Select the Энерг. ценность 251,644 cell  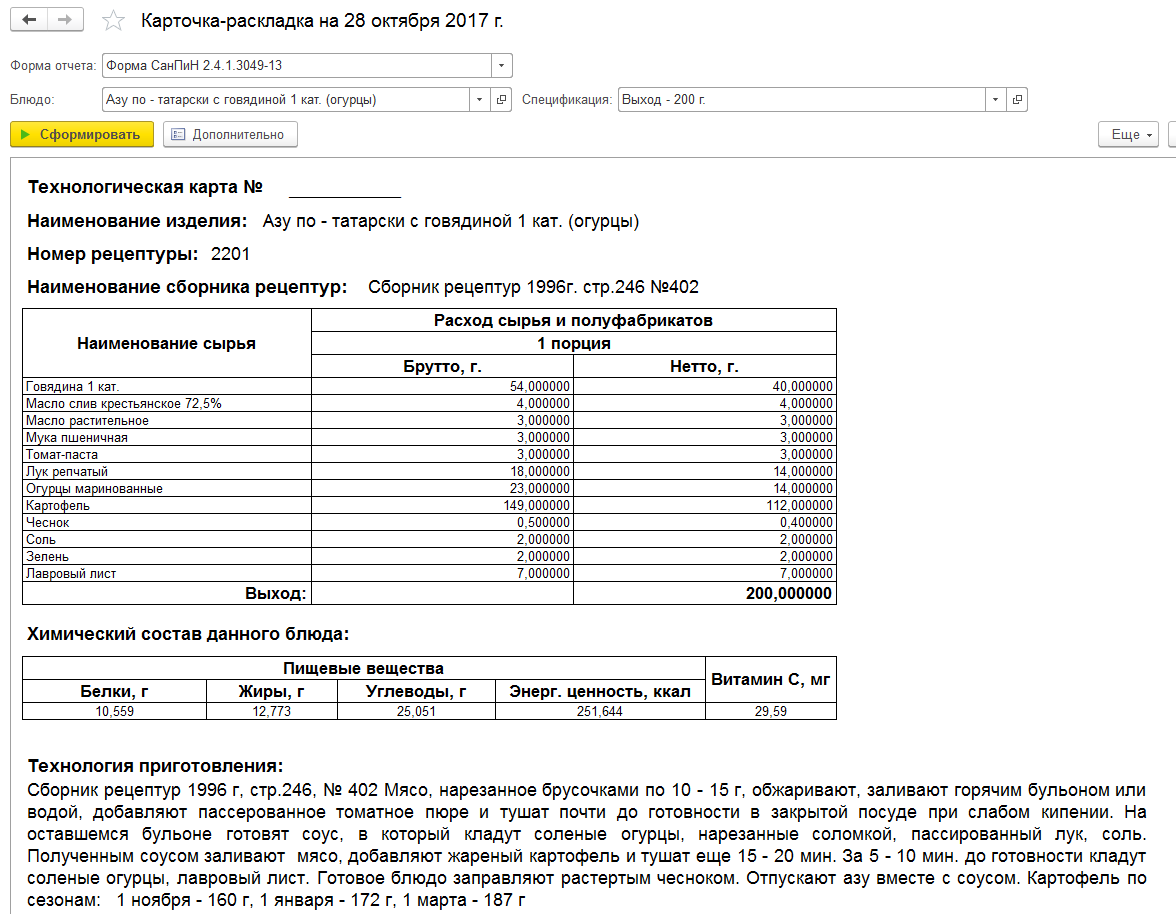(x=600, y=711)
